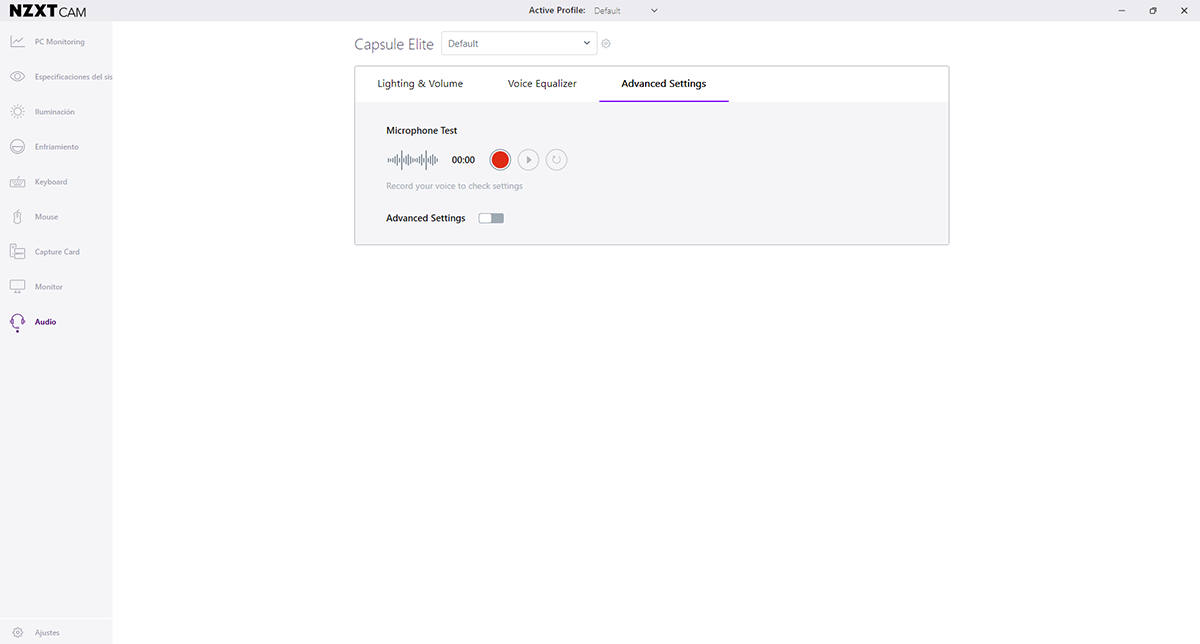The image size is (1200, 644).
Task: Select the Monitor icon in sidebar
Action: [x=17, y=287]
